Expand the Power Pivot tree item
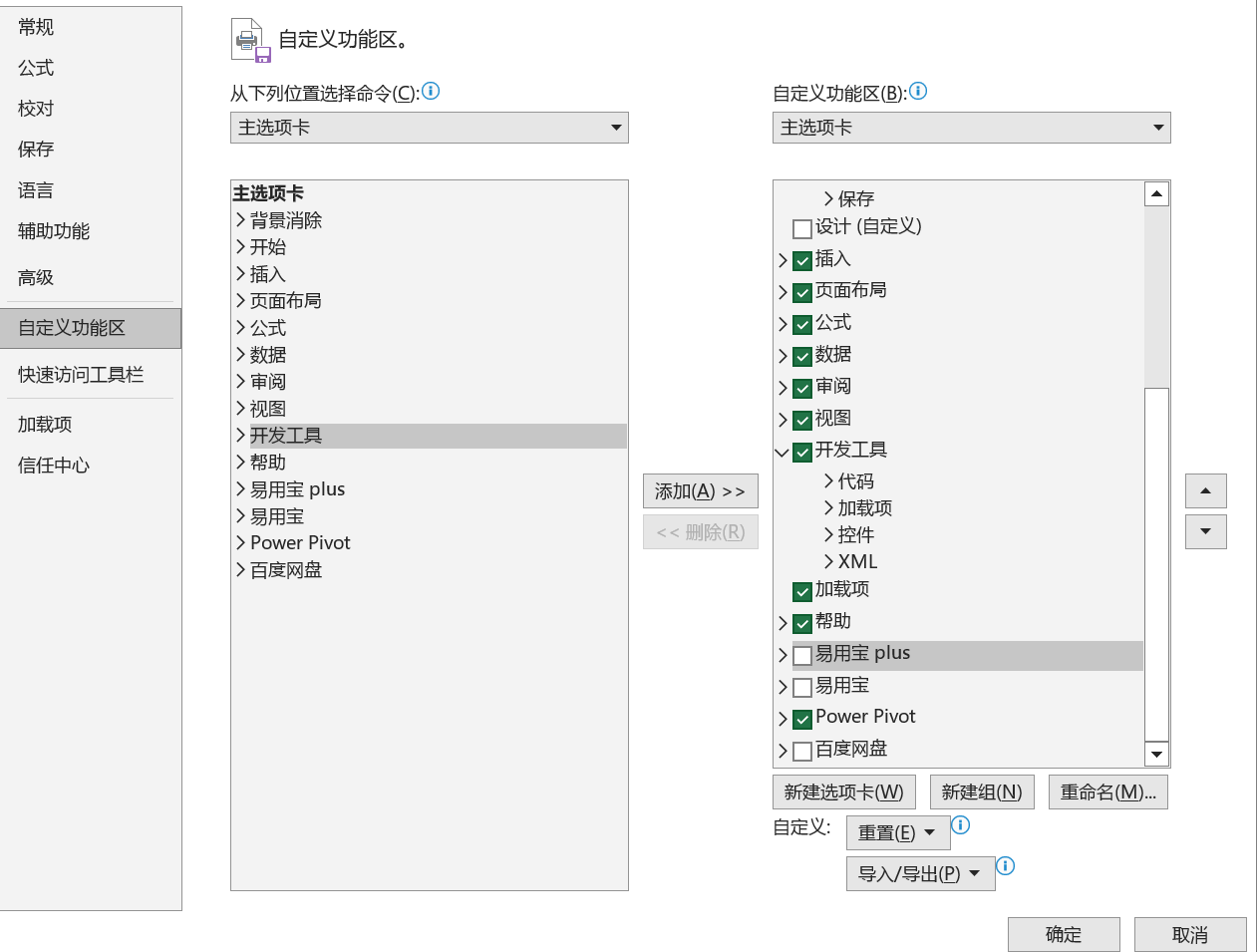The image size is (1257, 952). (x=783, y=717)
